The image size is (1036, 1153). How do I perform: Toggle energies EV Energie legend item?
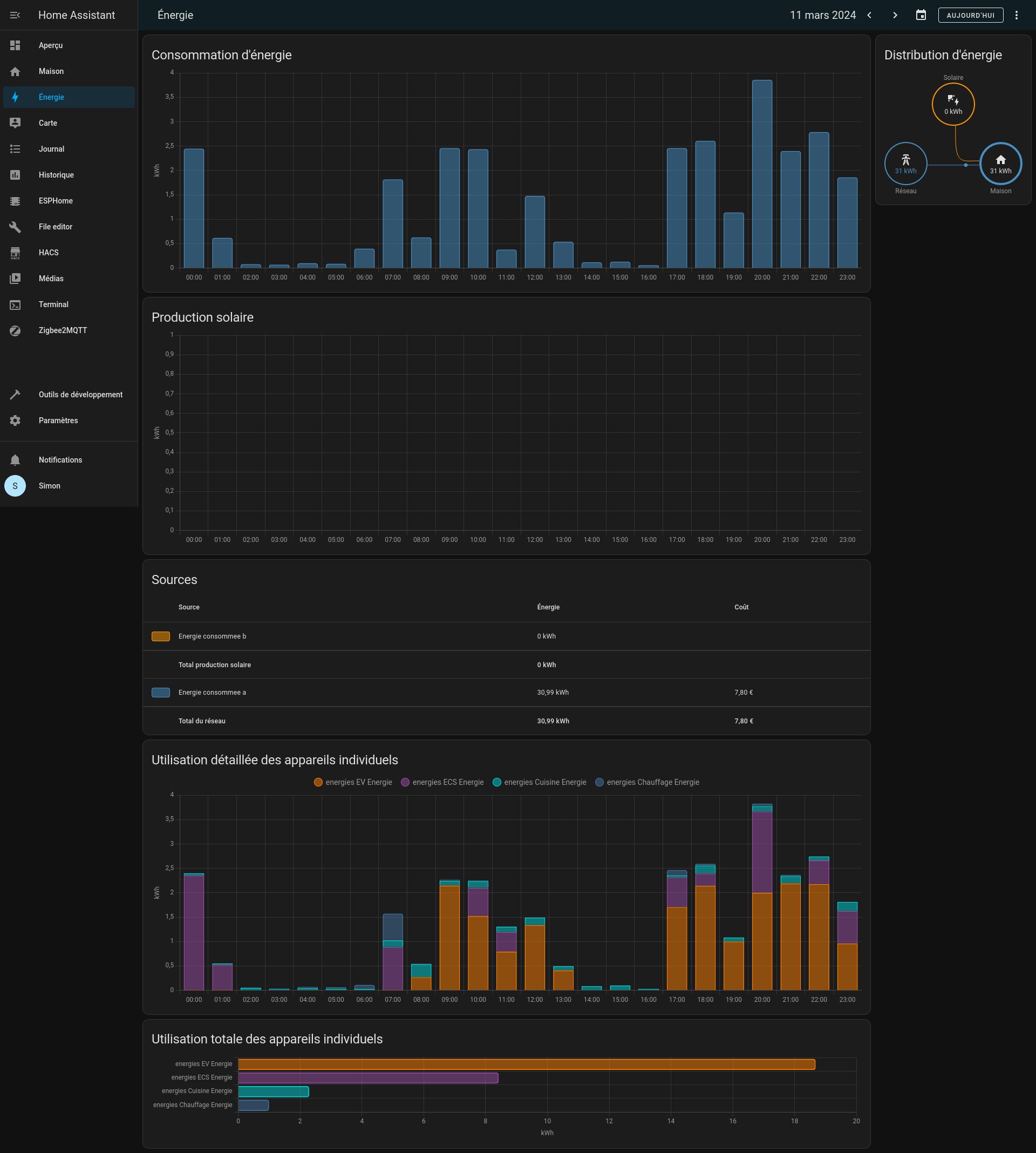coord(353,782)
